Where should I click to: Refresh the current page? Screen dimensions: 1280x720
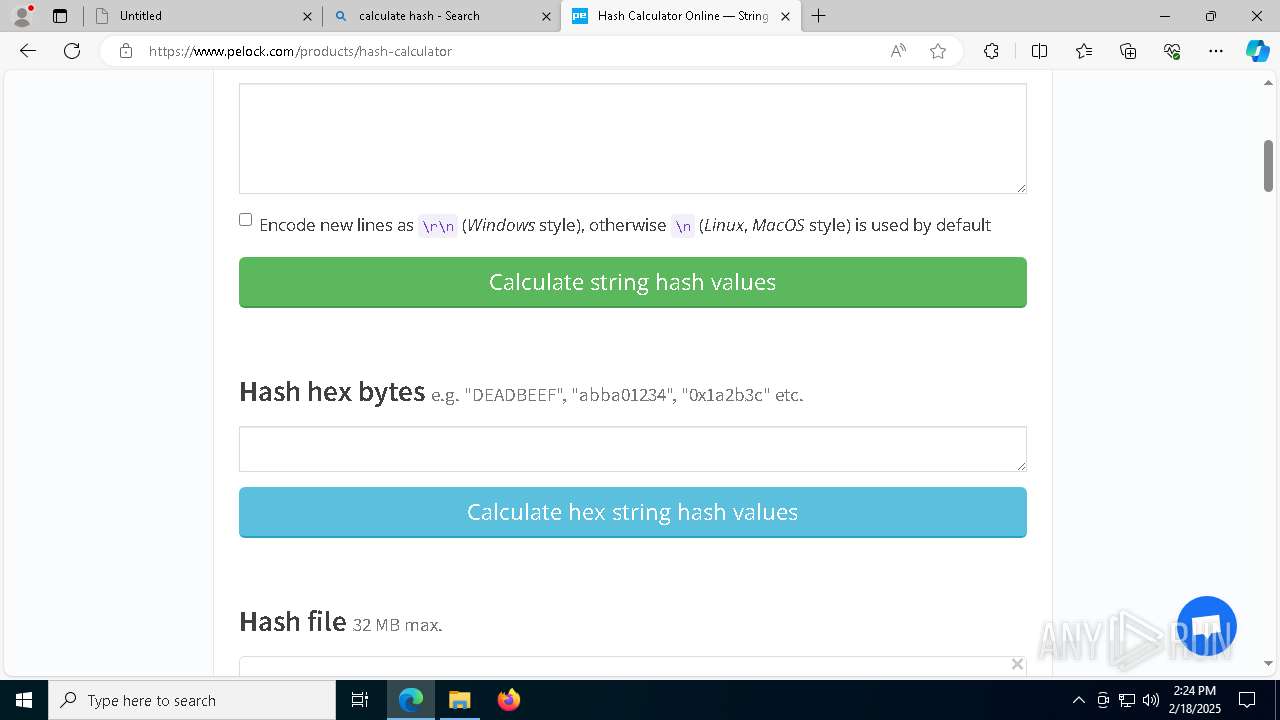pyautogui.click(x=72, y=51)
